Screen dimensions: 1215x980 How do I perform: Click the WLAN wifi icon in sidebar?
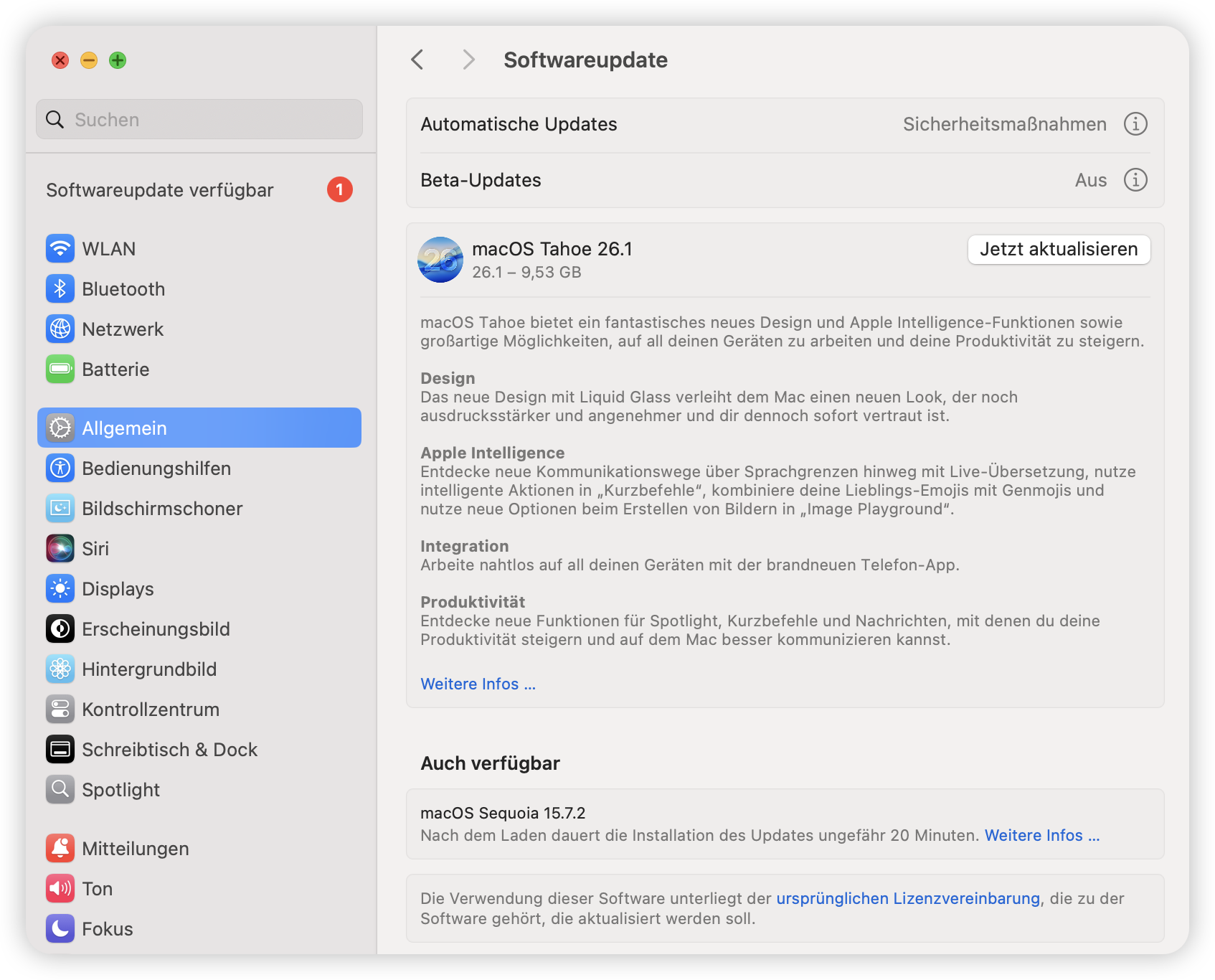click(60, 249)
